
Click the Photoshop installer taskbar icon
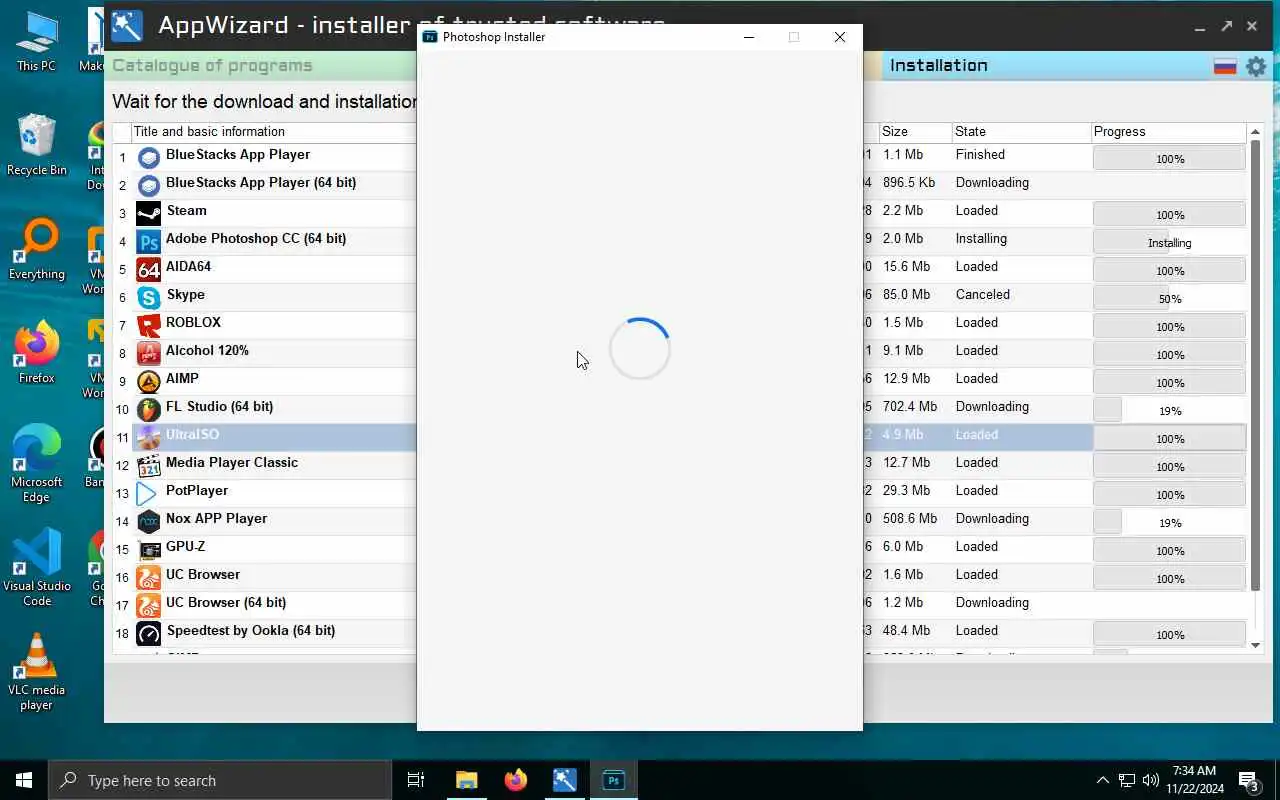(x=613, y=780)
